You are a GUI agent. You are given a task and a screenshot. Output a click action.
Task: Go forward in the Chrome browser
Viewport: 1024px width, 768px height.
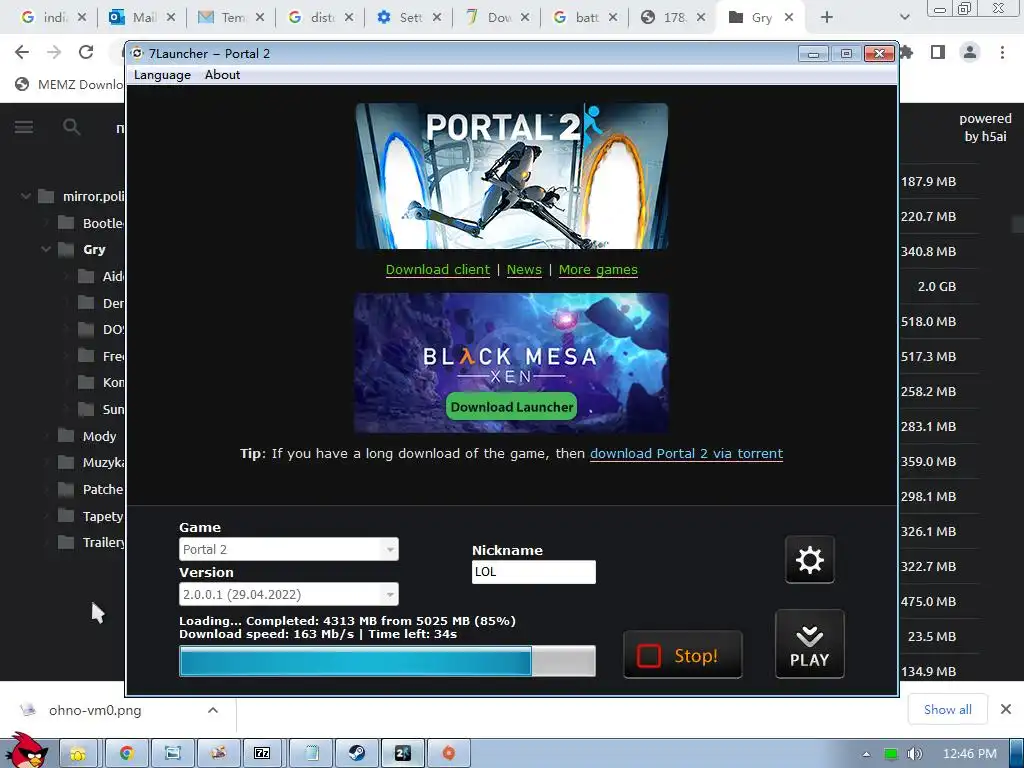(x=54, y=52)
